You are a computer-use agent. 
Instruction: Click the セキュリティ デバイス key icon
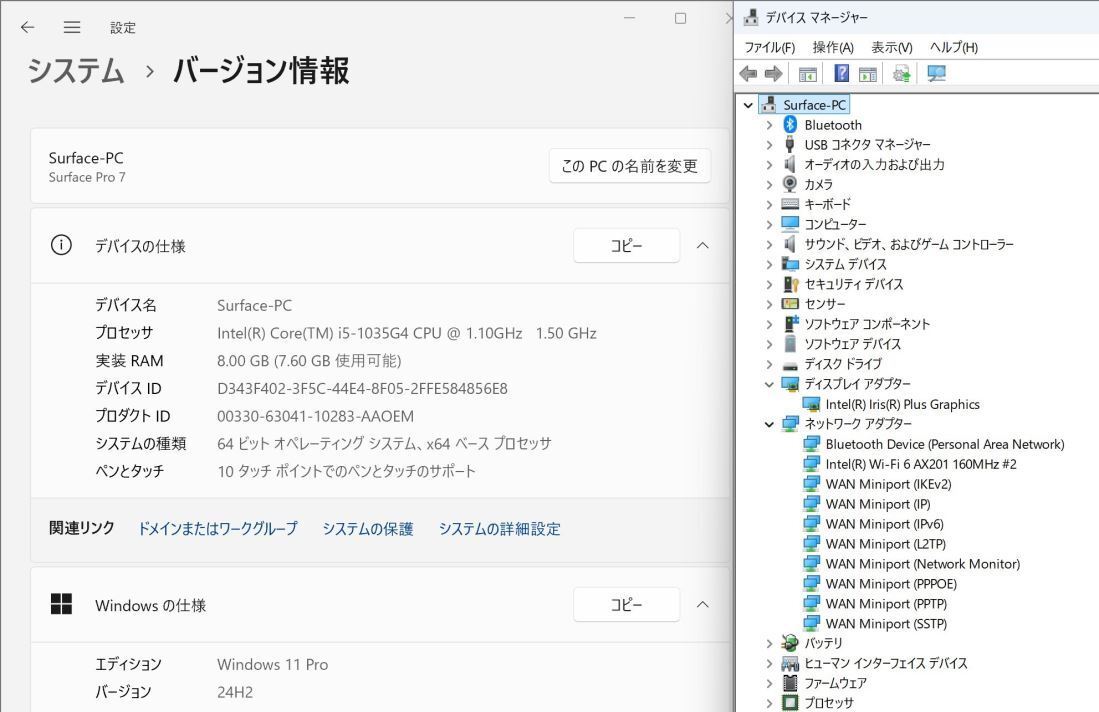791,284
